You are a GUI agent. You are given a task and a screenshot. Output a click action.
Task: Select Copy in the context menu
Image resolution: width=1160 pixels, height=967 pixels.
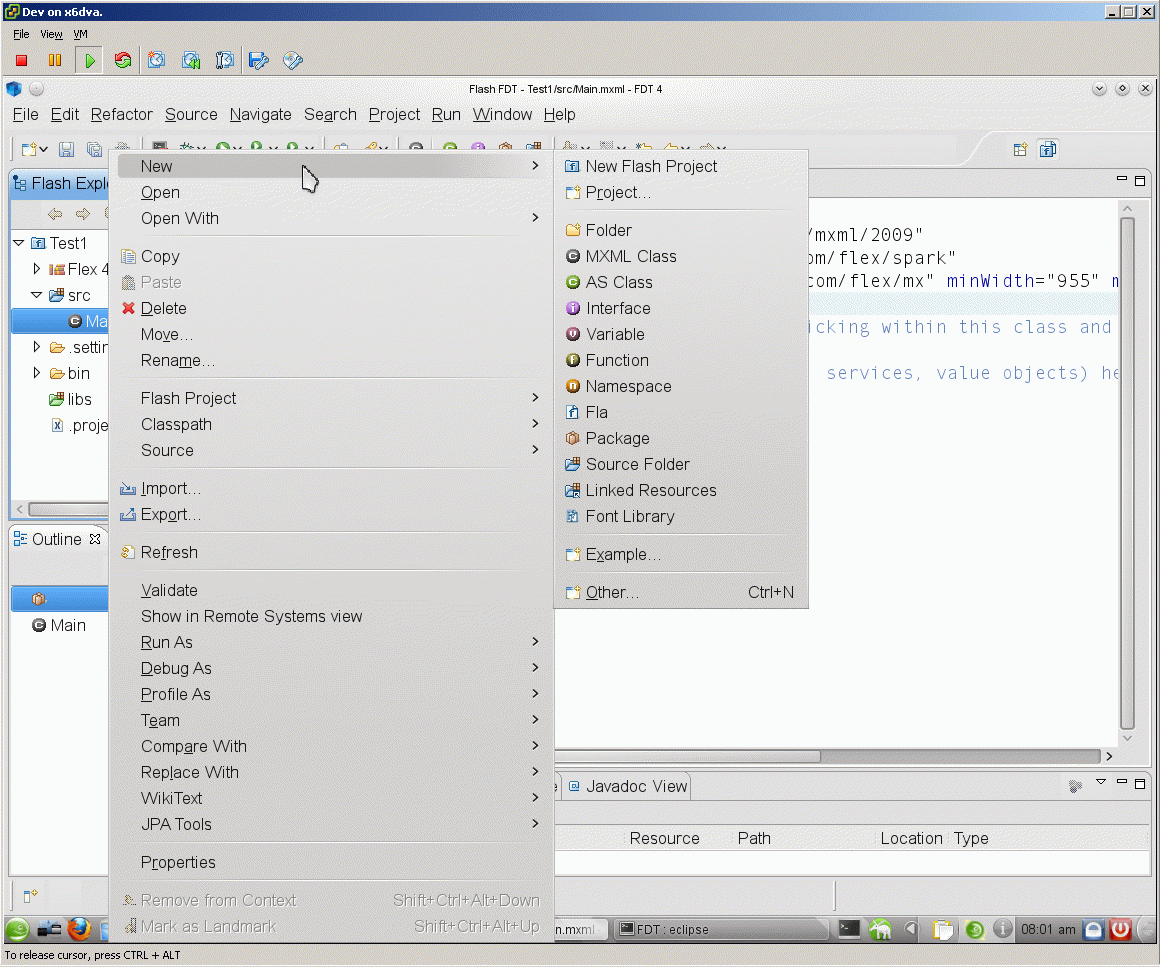click(x=331, y=256)
